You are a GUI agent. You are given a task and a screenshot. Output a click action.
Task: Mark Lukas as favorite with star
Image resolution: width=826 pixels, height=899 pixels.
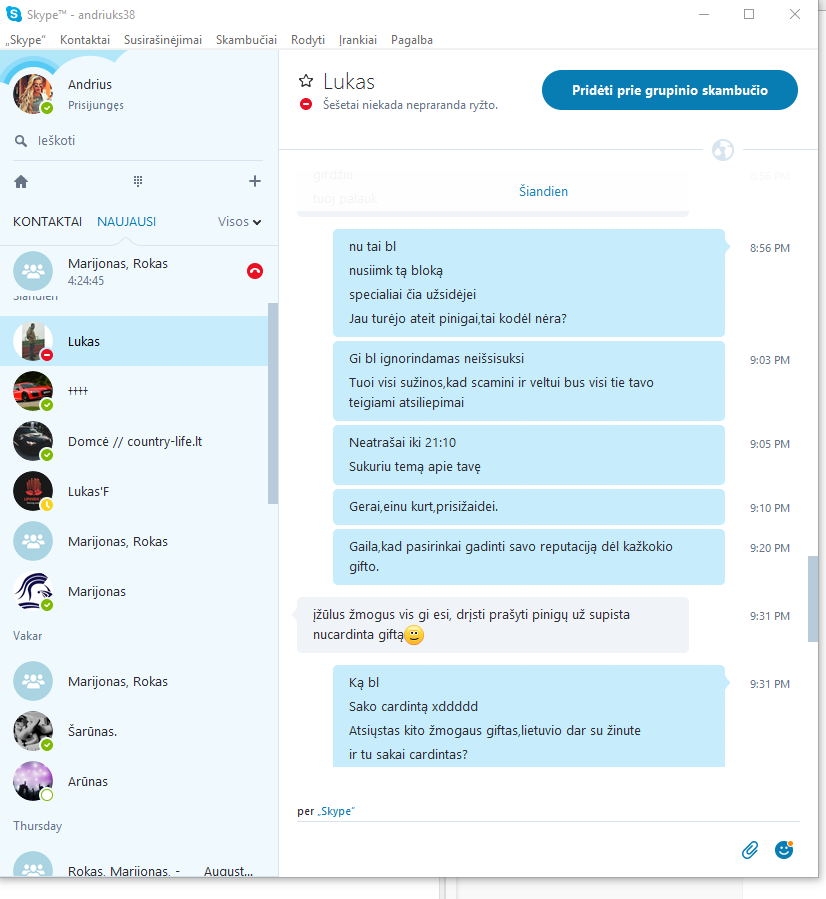306,81
